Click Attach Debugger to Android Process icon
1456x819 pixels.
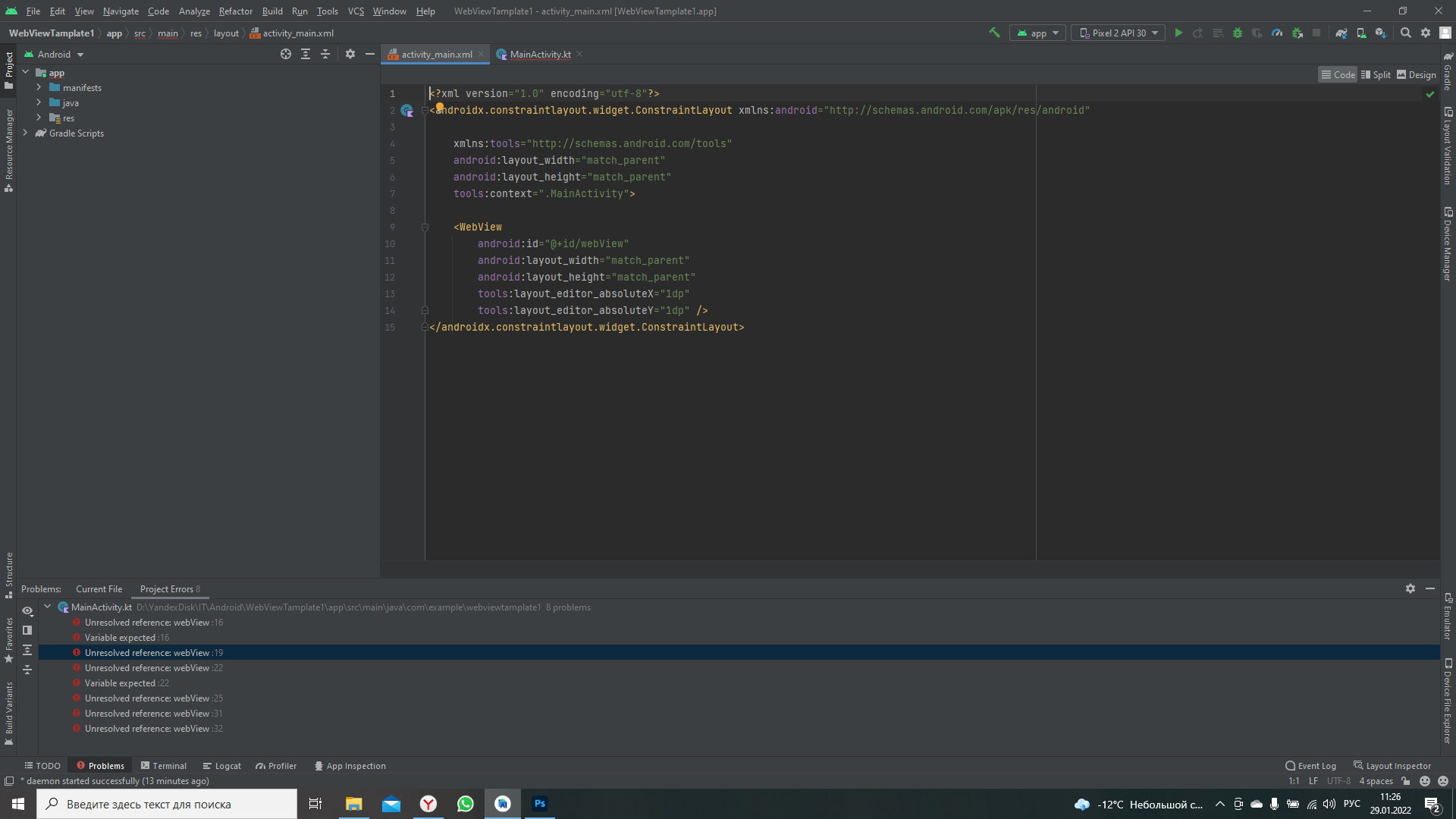coord(1298,33)
